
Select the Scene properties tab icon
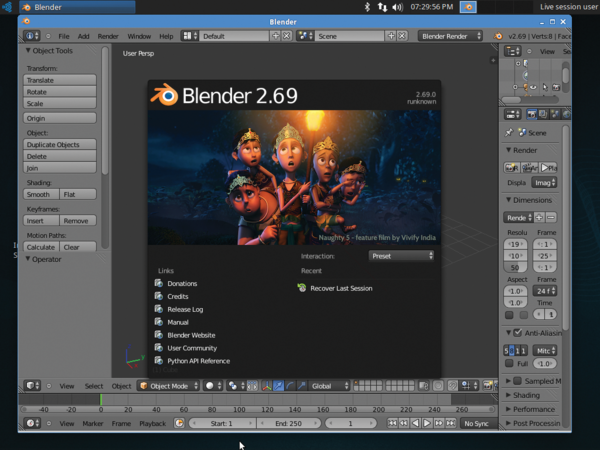tap(554, 114)
